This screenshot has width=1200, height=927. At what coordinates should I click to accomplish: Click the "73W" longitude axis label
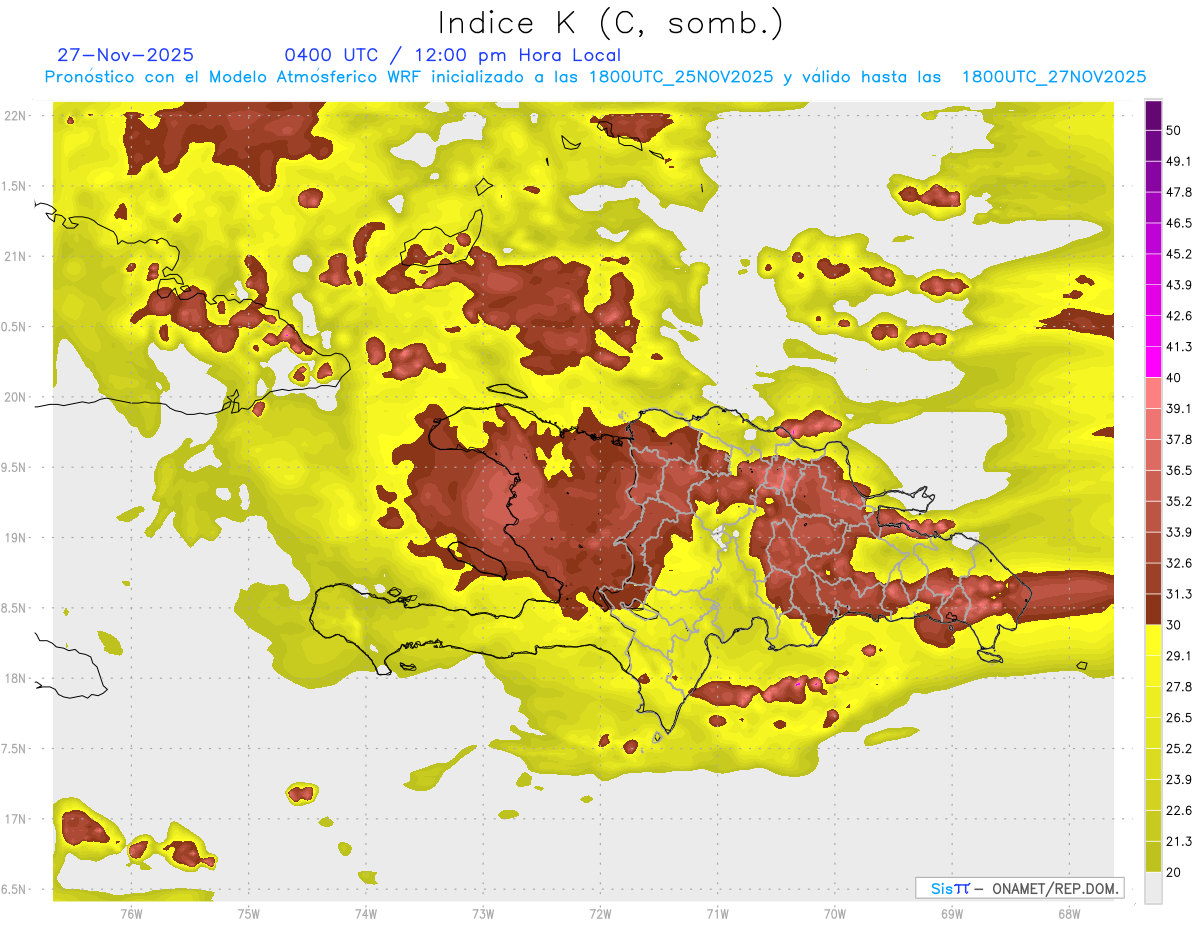[x=483, y=913]
